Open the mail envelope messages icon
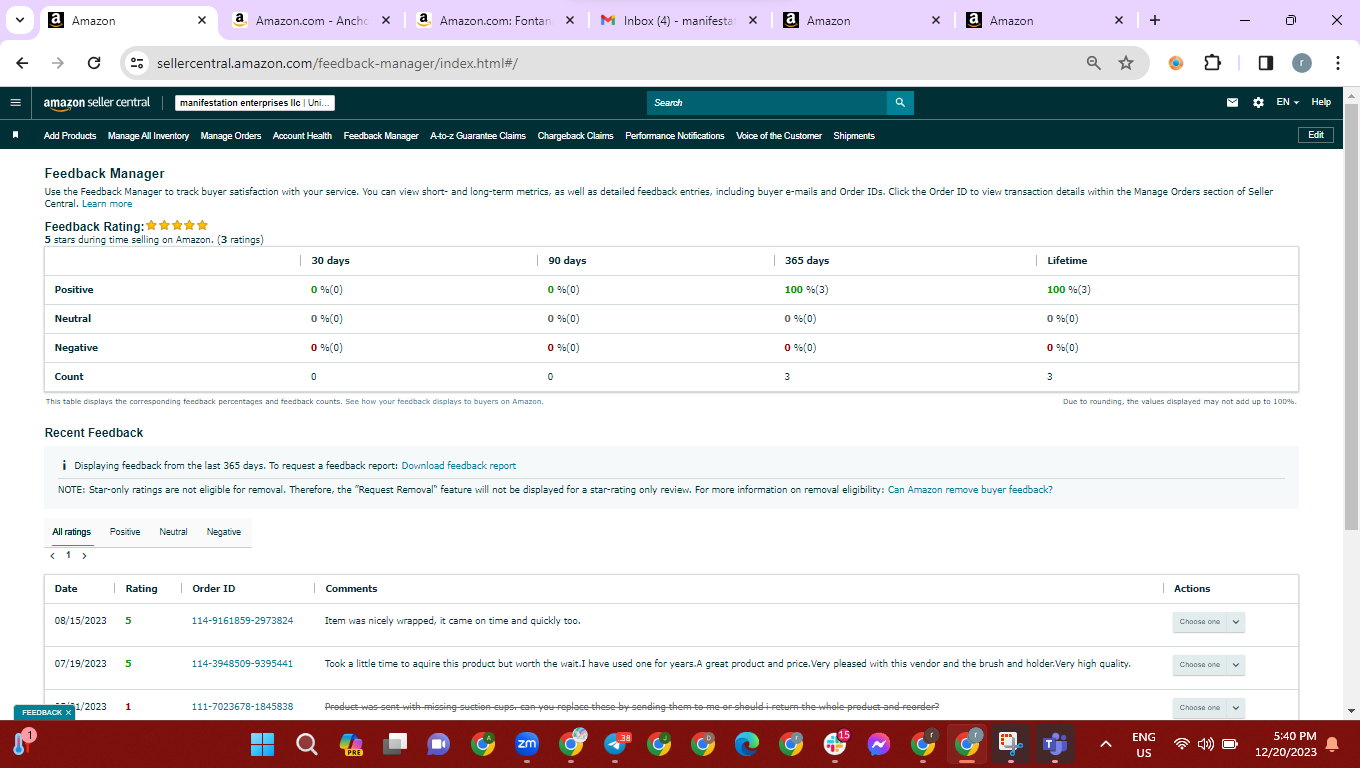 click(x=1232, y=102)
